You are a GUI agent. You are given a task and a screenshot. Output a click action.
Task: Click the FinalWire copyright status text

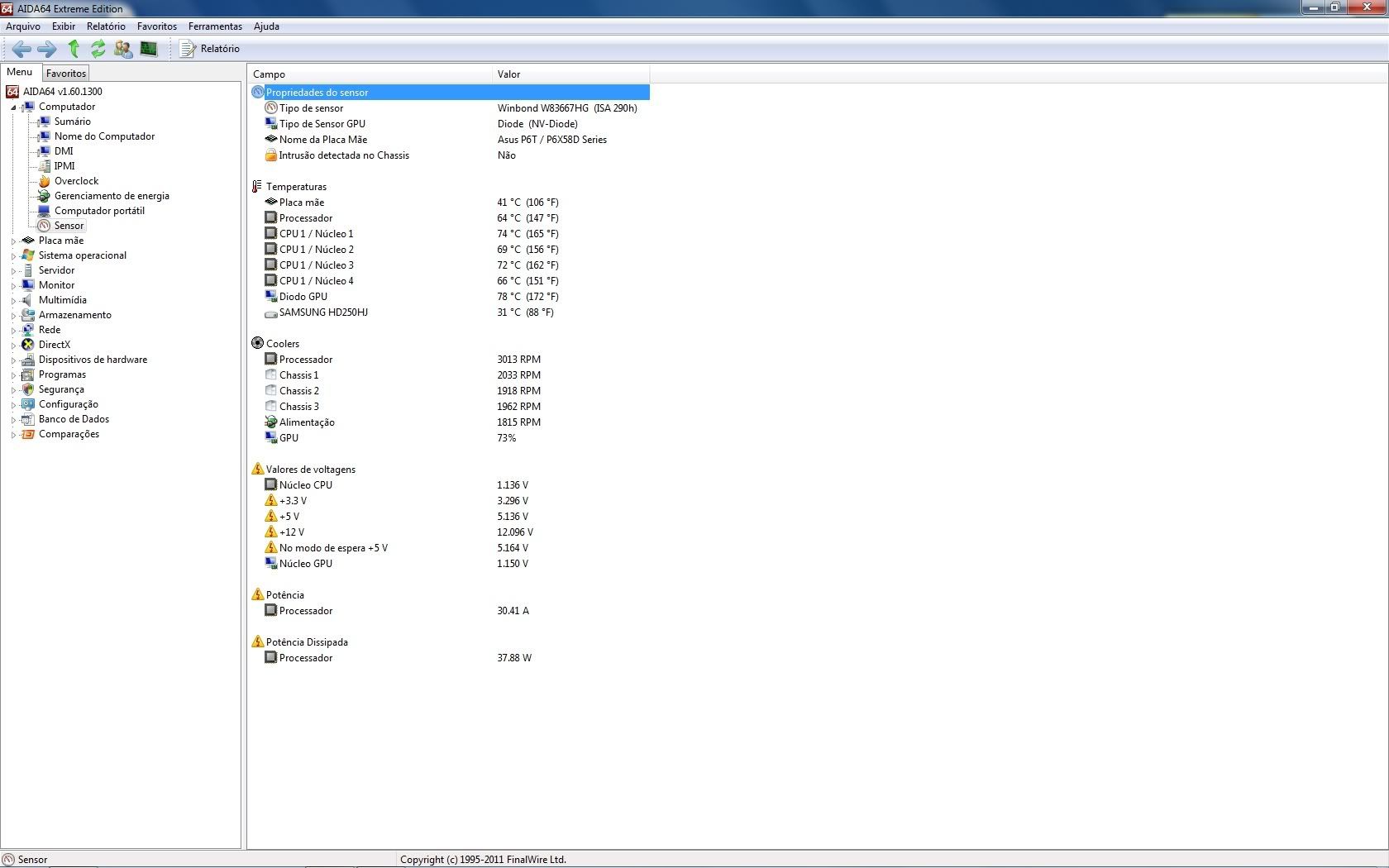pos(483,860)
